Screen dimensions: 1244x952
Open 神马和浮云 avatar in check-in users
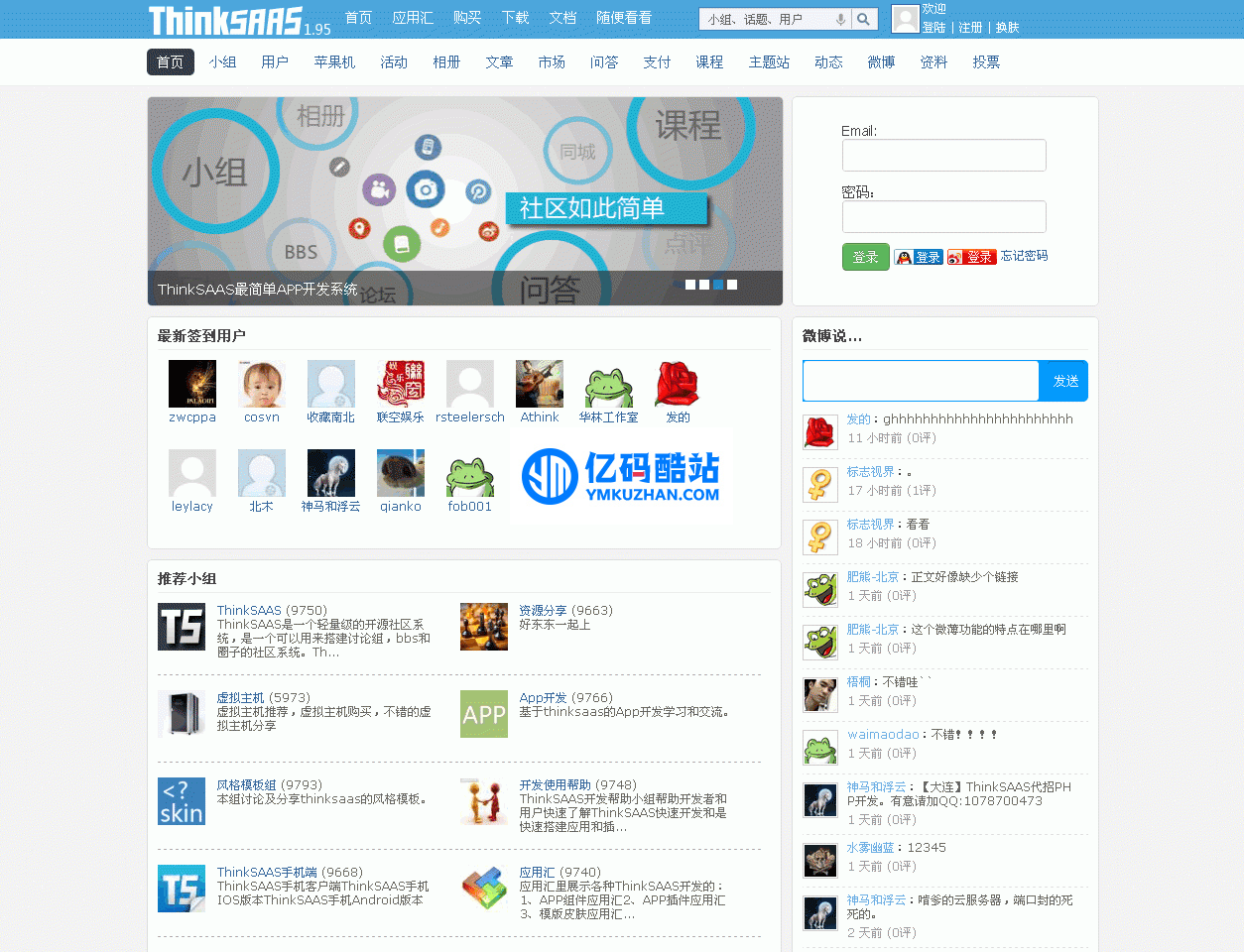(331, 473)
